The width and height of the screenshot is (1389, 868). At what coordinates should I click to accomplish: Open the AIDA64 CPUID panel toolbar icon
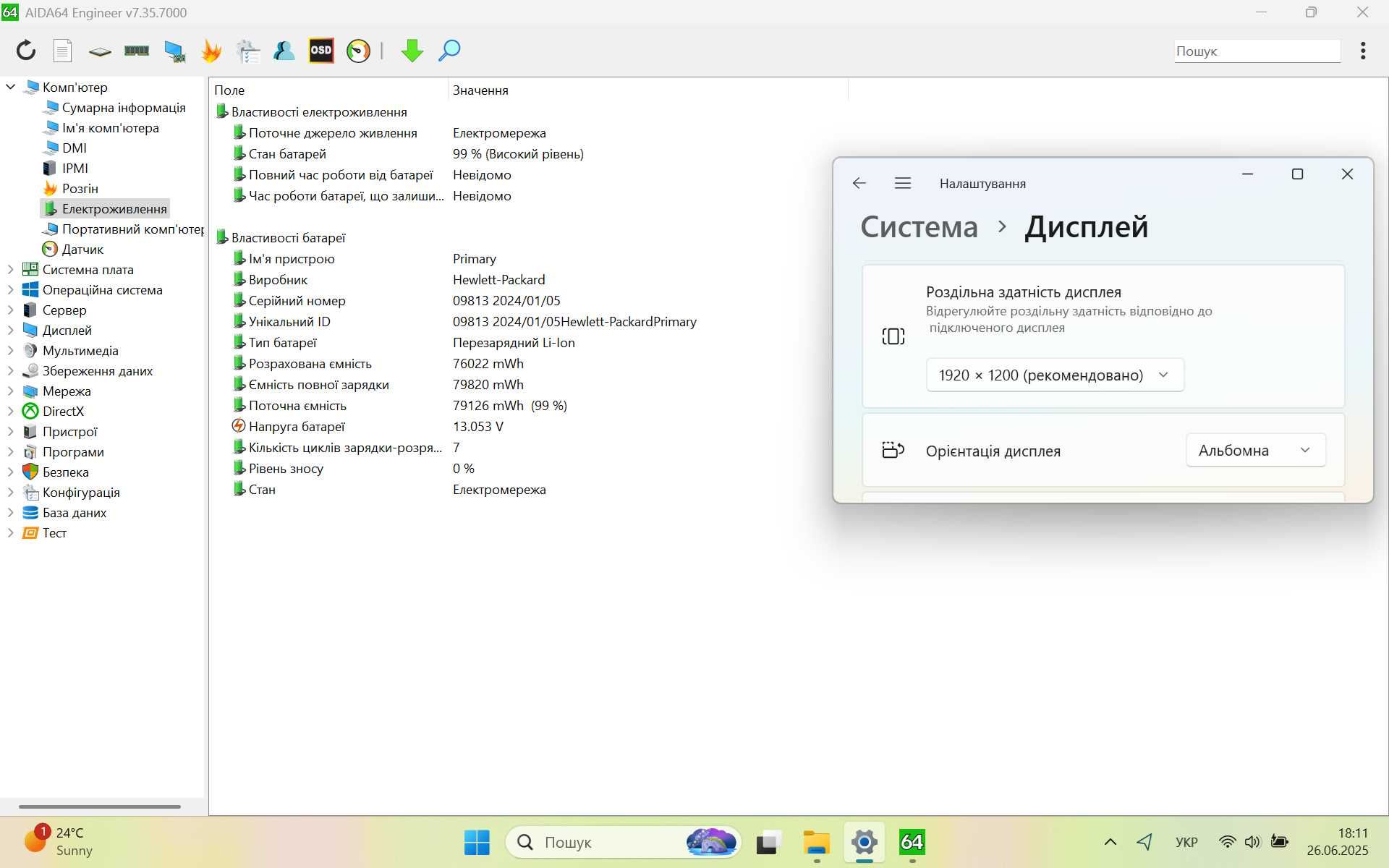coord(248,51)
